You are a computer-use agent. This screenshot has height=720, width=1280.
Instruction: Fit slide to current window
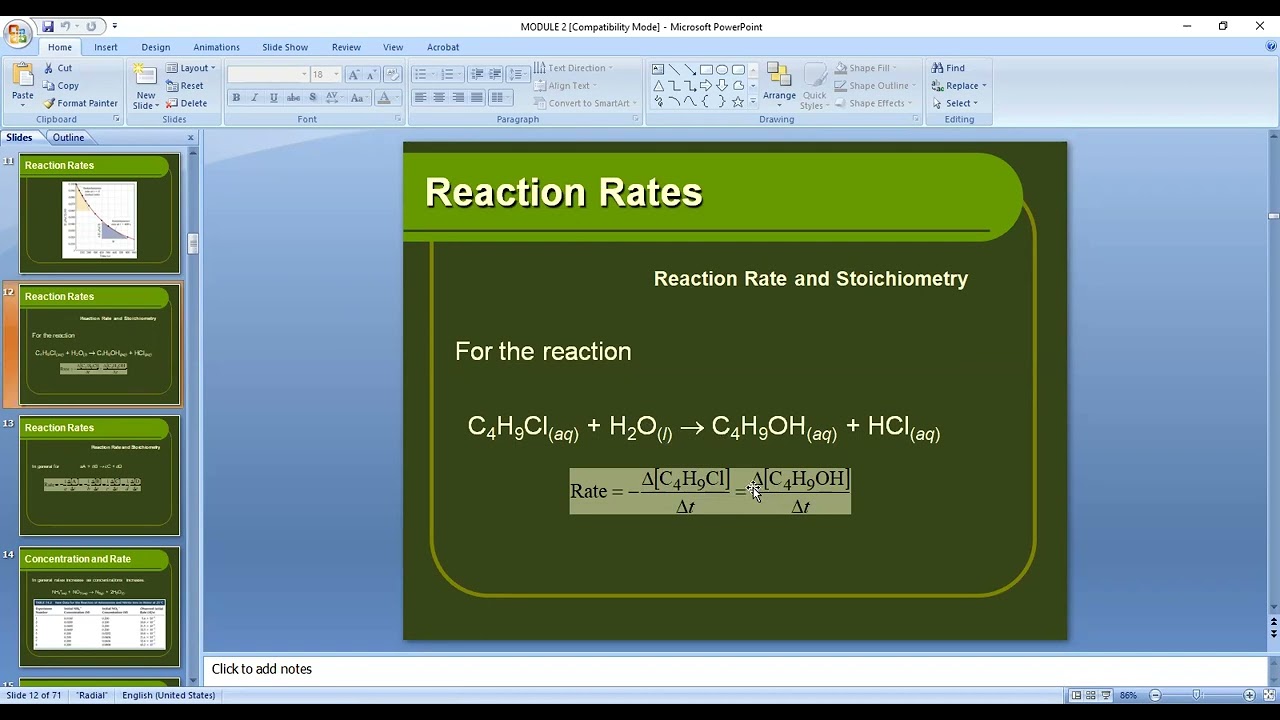[x=1268, y=695]
